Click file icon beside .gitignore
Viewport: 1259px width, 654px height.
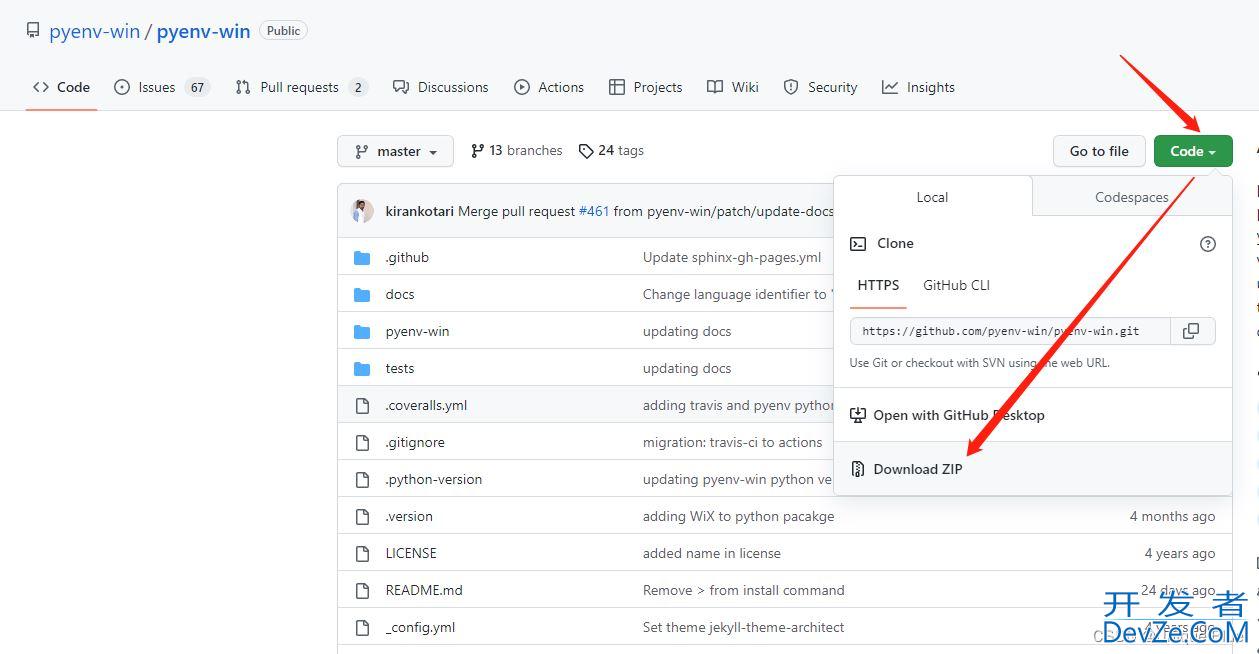(x=362, y=442)
